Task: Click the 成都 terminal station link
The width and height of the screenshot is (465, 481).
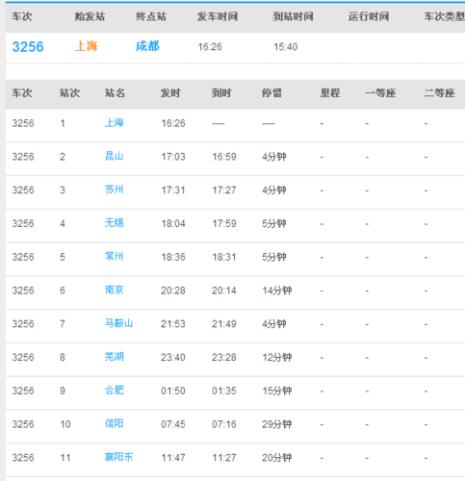Action: pyautogui.click(x=148, y=46)
